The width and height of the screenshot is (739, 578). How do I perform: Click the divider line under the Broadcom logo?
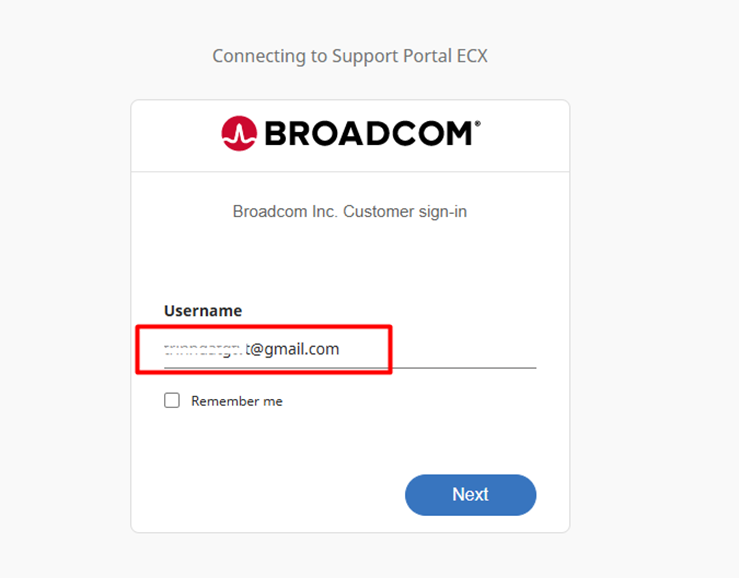click(350, 172)
